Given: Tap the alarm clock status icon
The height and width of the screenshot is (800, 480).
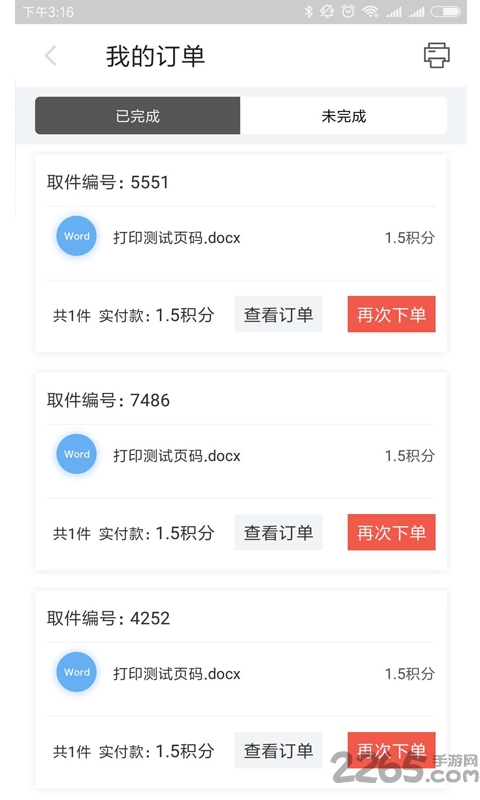Looking at the screenshot, I should tap(348, 11).
